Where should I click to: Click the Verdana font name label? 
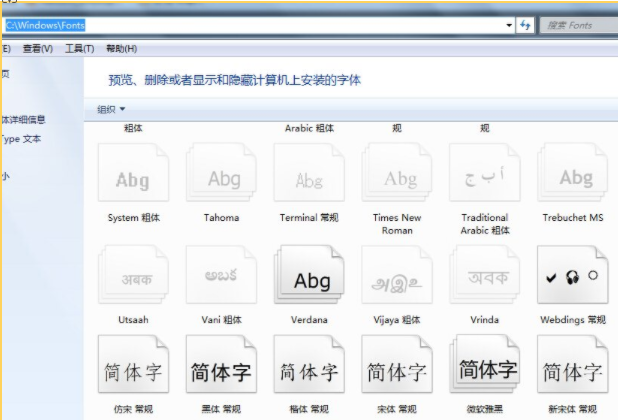[x=309, y=320]
